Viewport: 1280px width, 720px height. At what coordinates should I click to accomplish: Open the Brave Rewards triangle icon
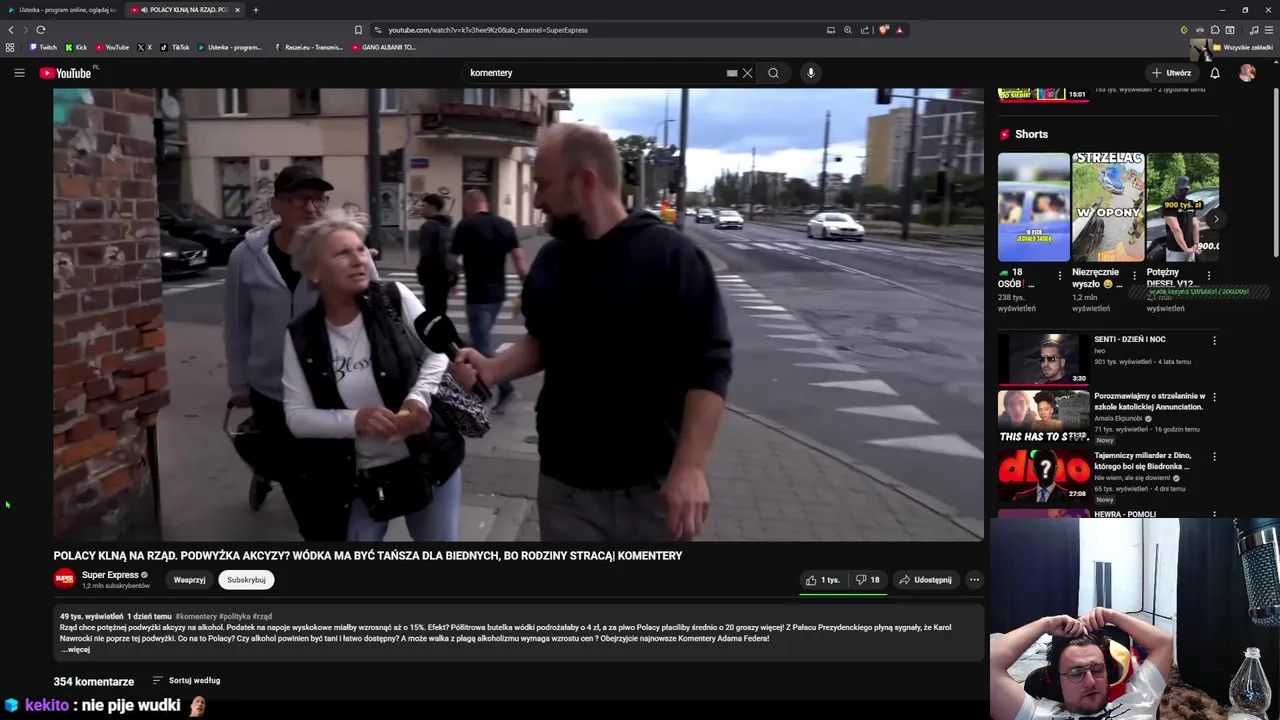[x=899, y=30]
